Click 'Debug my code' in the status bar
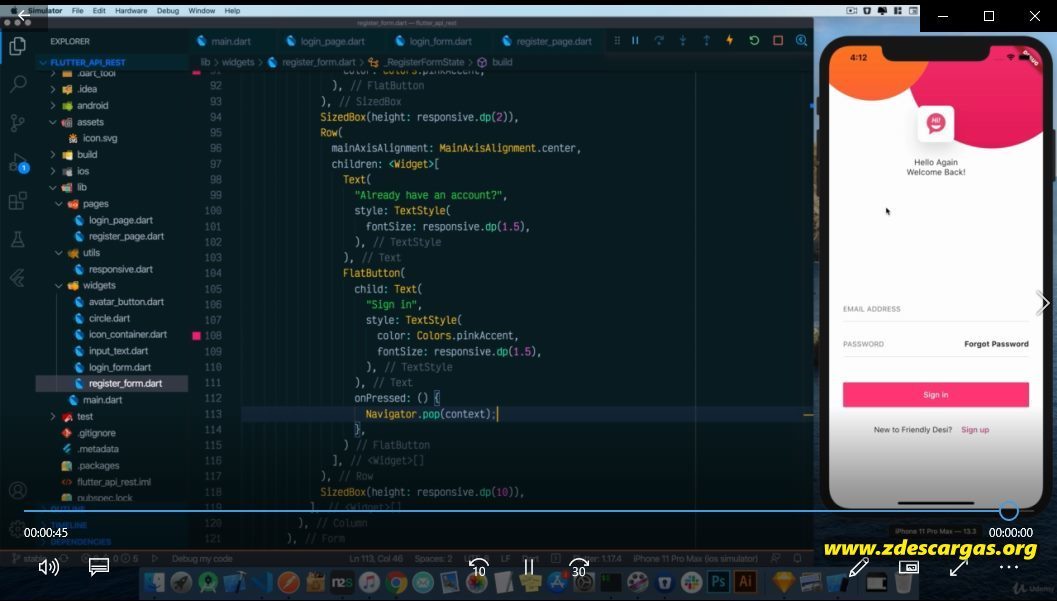This screenshot has width=1057, height=601. [x=202, y=559]
